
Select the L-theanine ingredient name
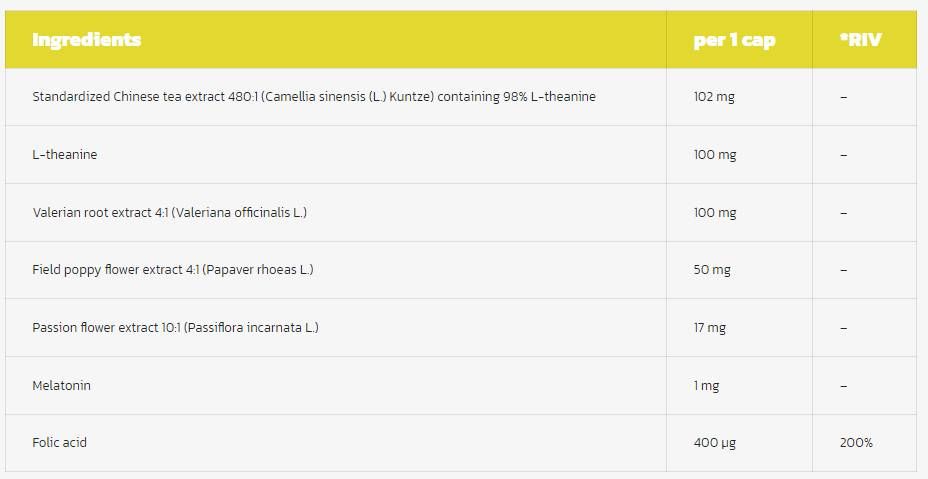pos(65,155)
